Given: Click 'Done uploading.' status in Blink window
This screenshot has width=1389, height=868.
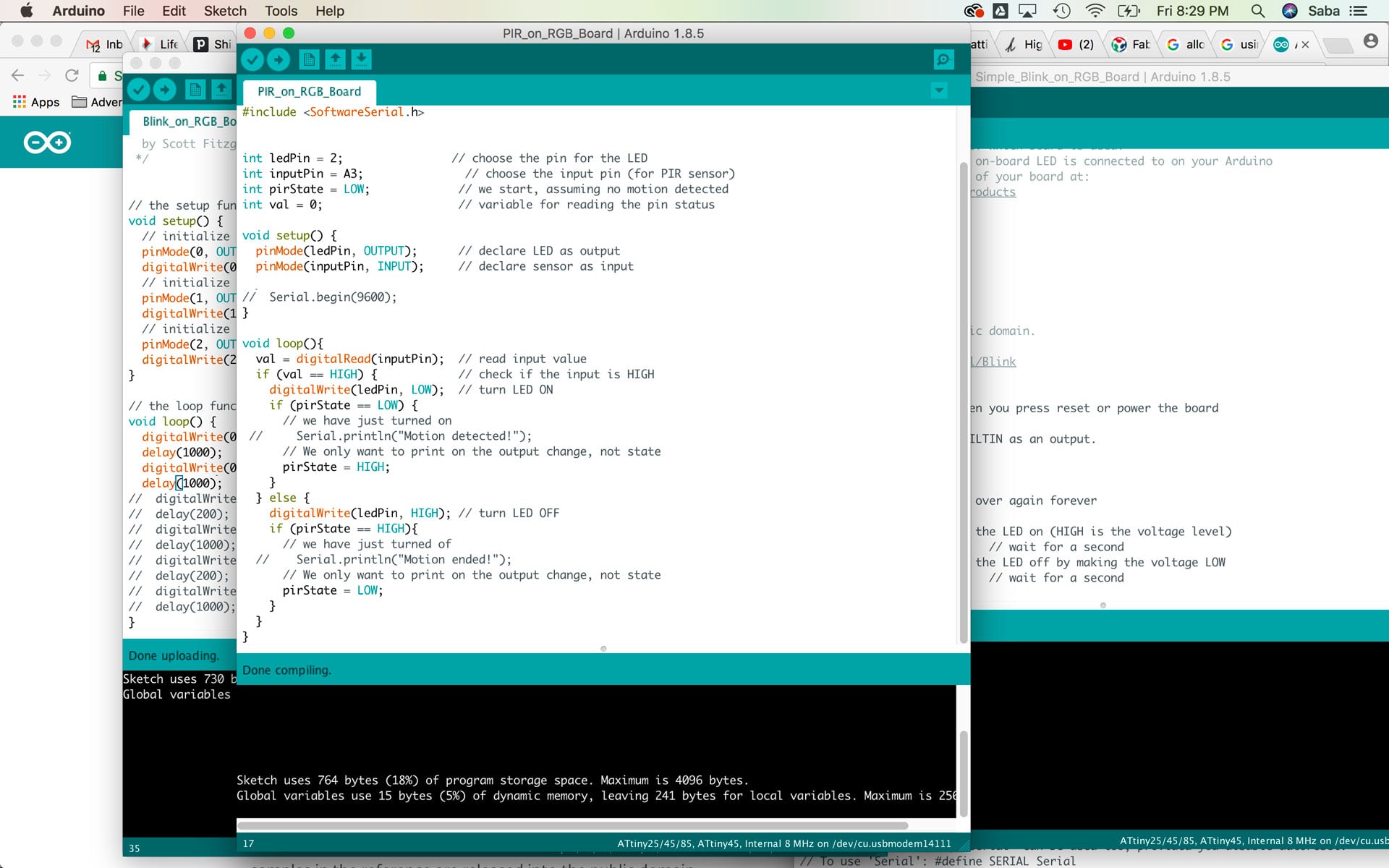Looking at the screenshot, I should (174, 656).
